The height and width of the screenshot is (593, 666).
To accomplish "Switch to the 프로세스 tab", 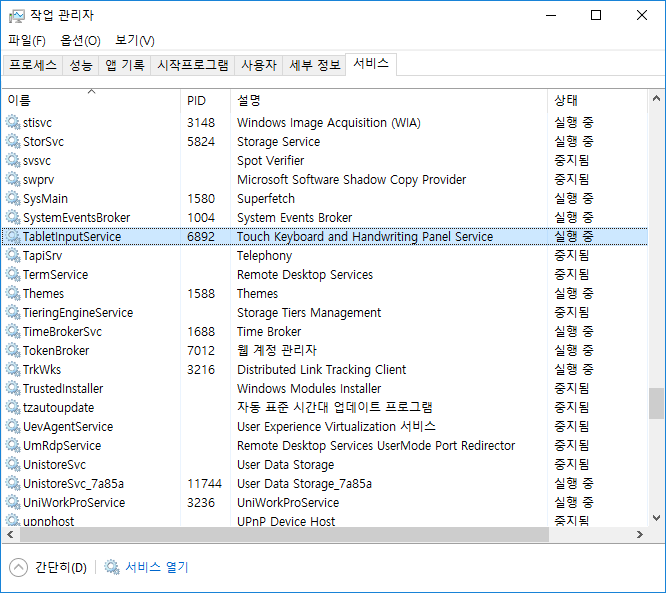I will coord(33,65).
